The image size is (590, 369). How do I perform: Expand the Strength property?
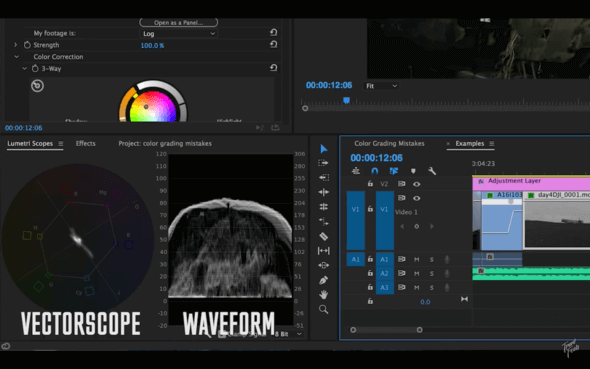coord(15,45)
